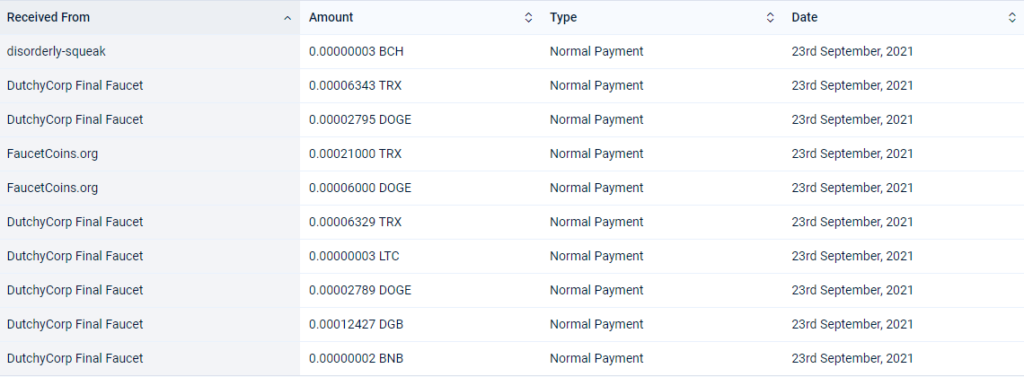This screenshot has height=377, width=1024.
Task: Select the 0.00006329 TRX amount
Action: pos(355,222)
